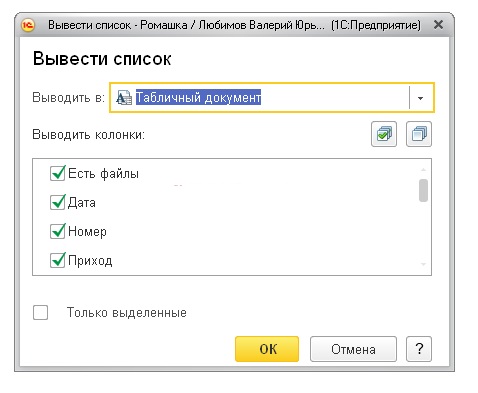Uncheck the "Дата" column checkbox
Viewport: 478px width, 393px height.
57,202
